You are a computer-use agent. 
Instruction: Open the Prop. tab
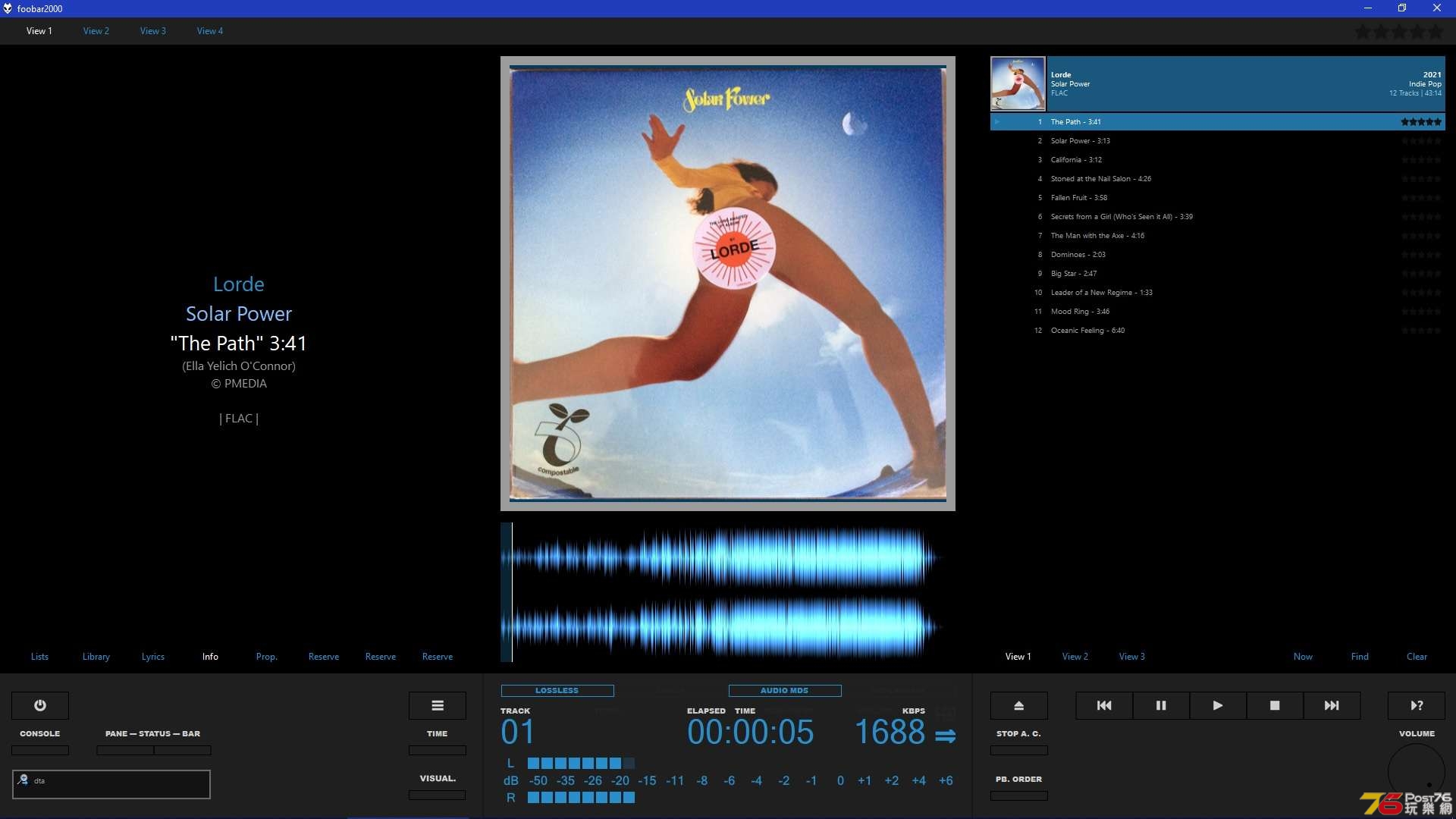267,657
